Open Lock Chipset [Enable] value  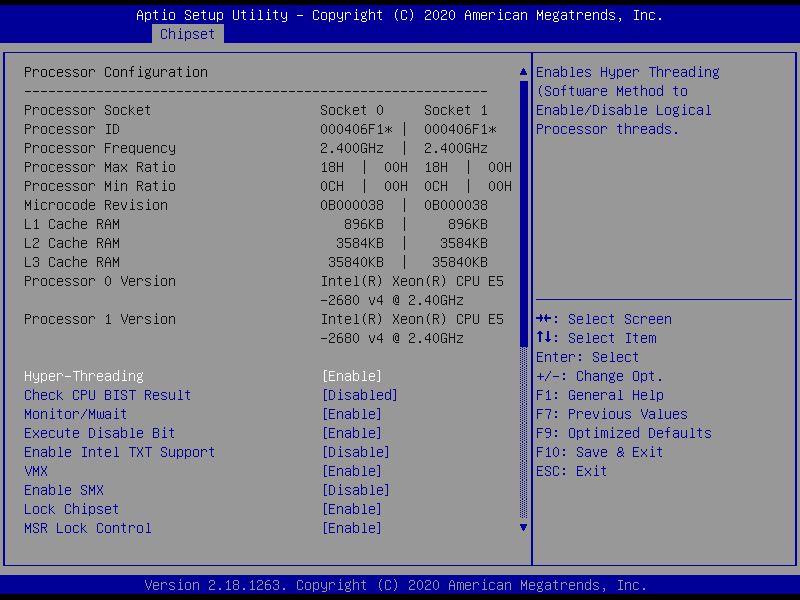[352, 509]
